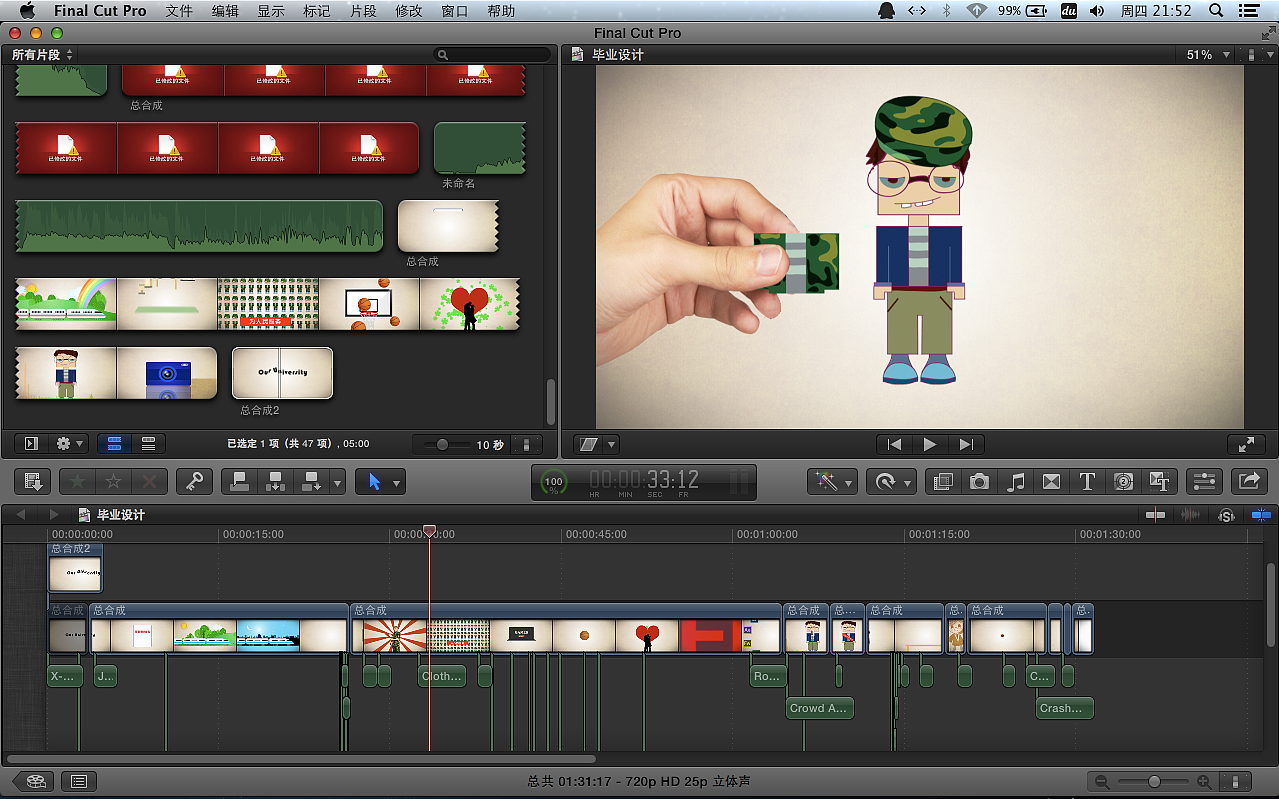The image size is (1279, 799).
Task: Toggle timeline snapping button
Action: click(1260, 515)
